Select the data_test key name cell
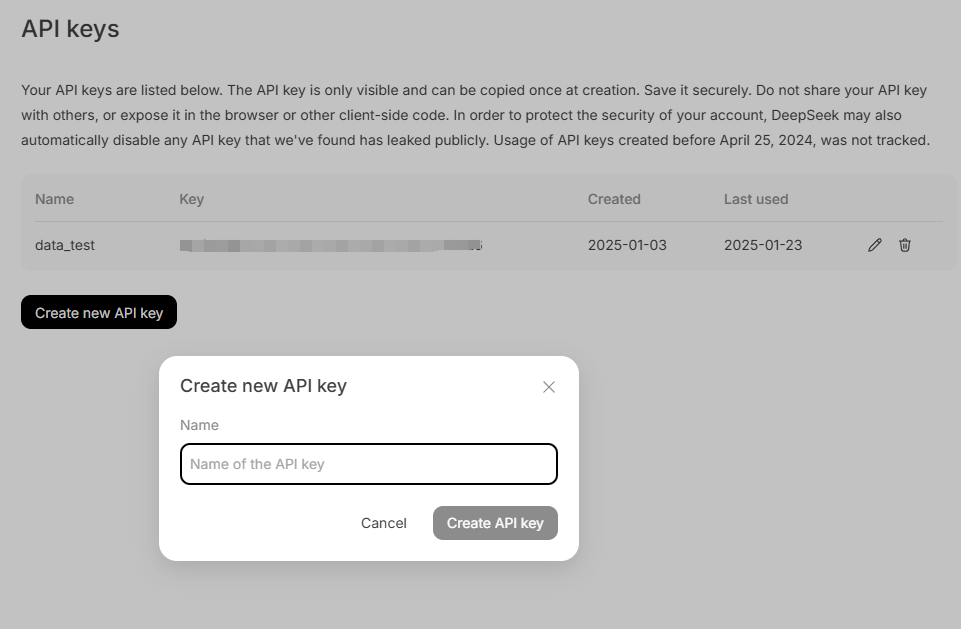 coord(65,245)
